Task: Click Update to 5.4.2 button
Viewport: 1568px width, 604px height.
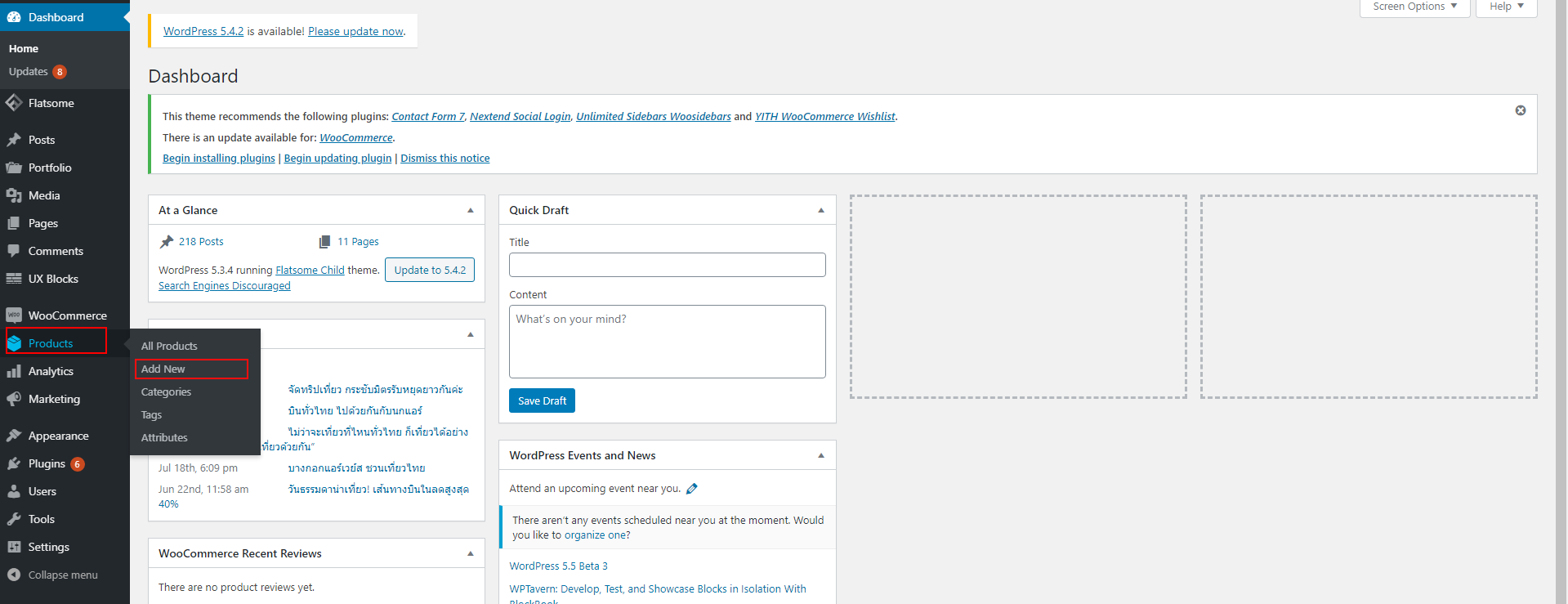Action: (430, 270)
